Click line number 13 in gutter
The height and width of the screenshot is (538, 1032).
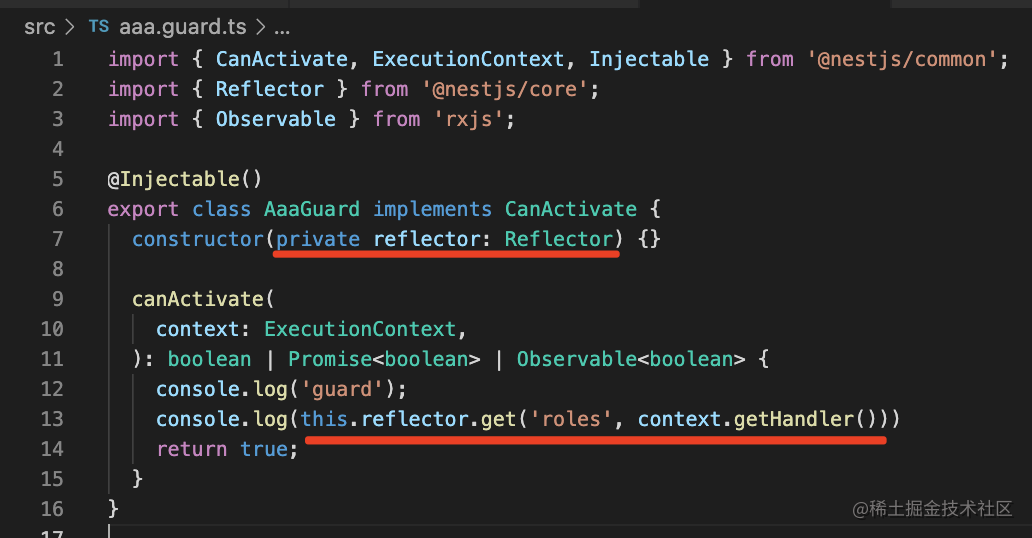52,419
